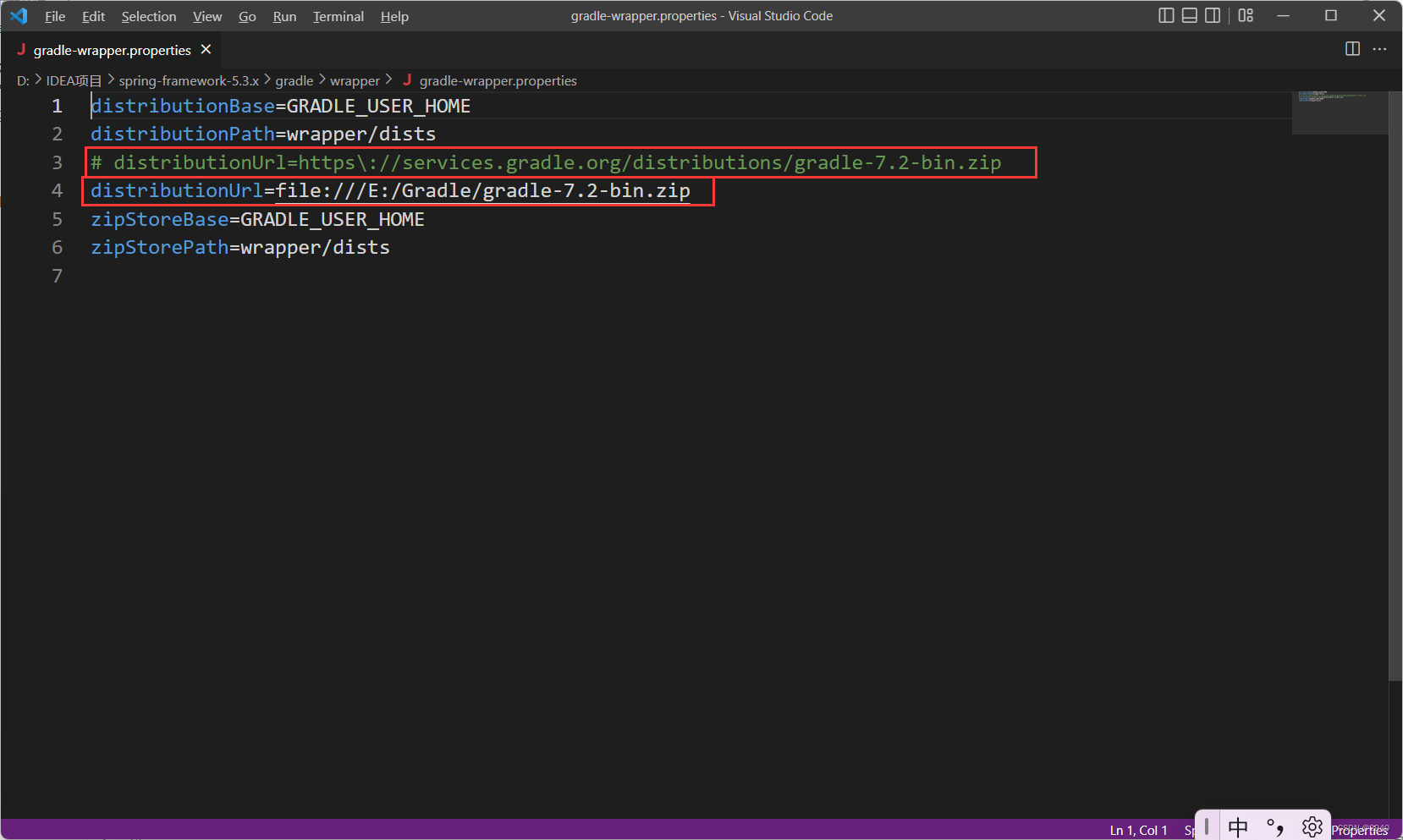Screen dimensions: 1403x840
Task: Click the IDEA项目 breadcrumb folder
Action: 74,80
